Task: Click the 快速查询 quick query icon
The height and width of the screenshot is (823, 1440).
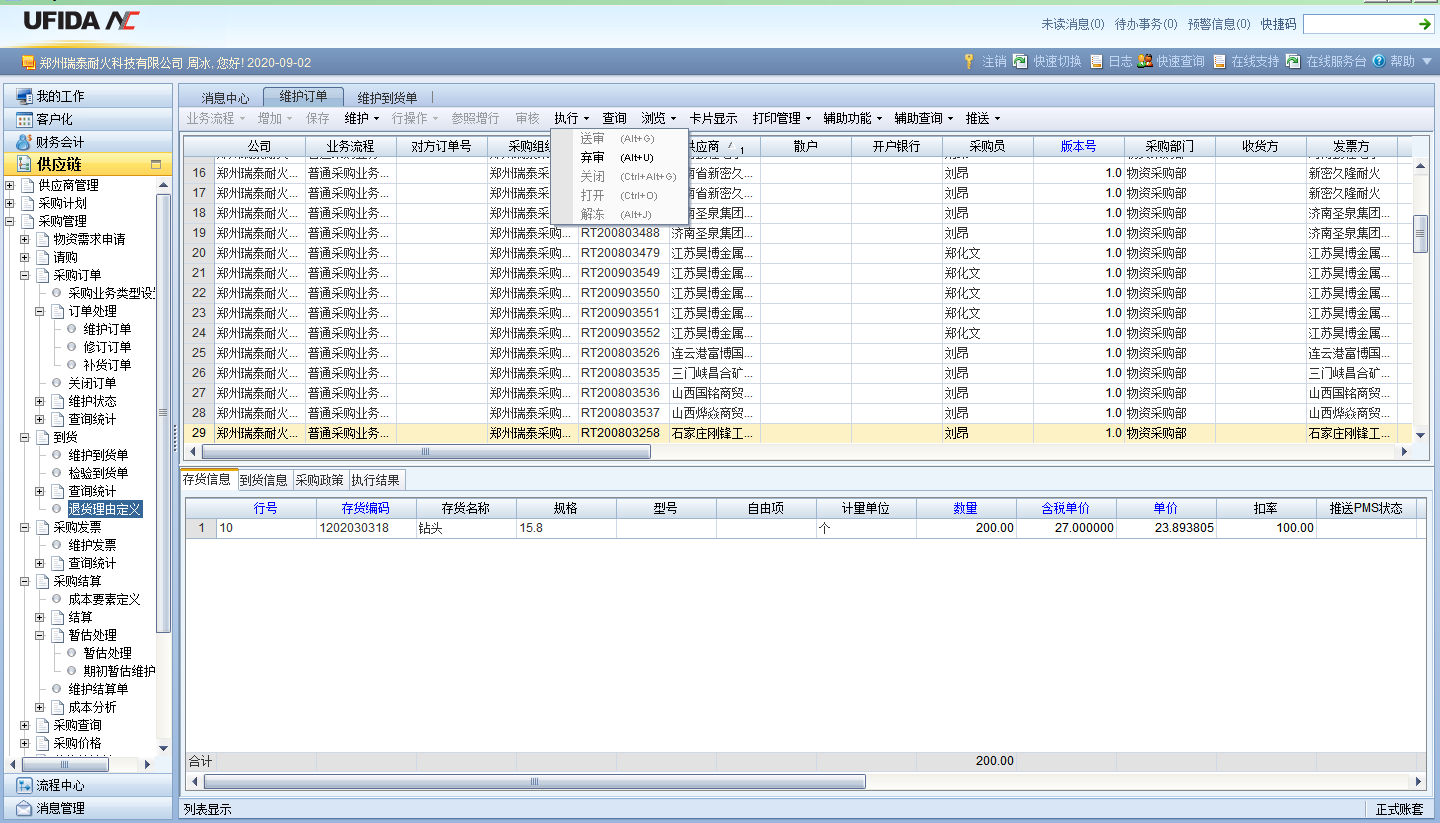Action: 1145,61
